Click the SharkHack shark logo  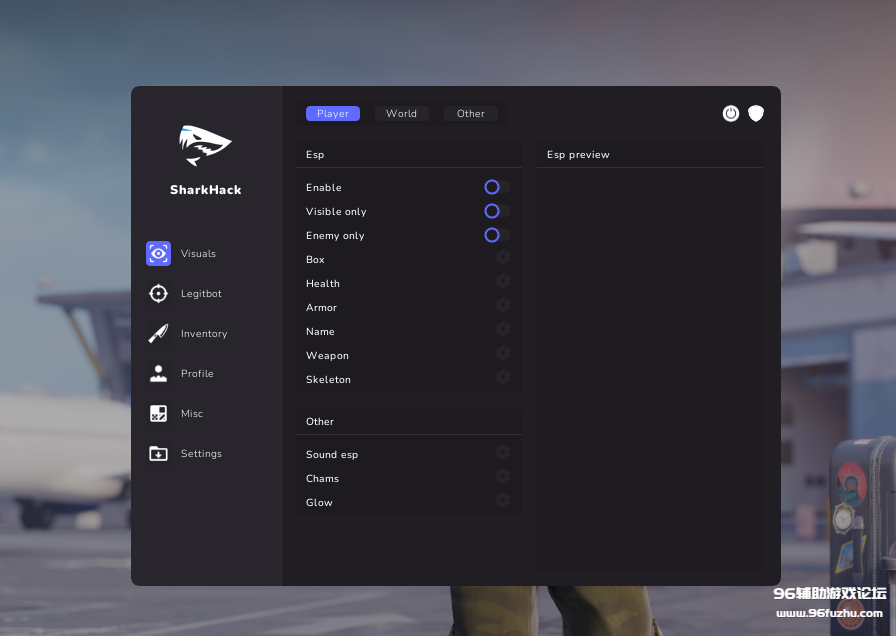[205, 146]
